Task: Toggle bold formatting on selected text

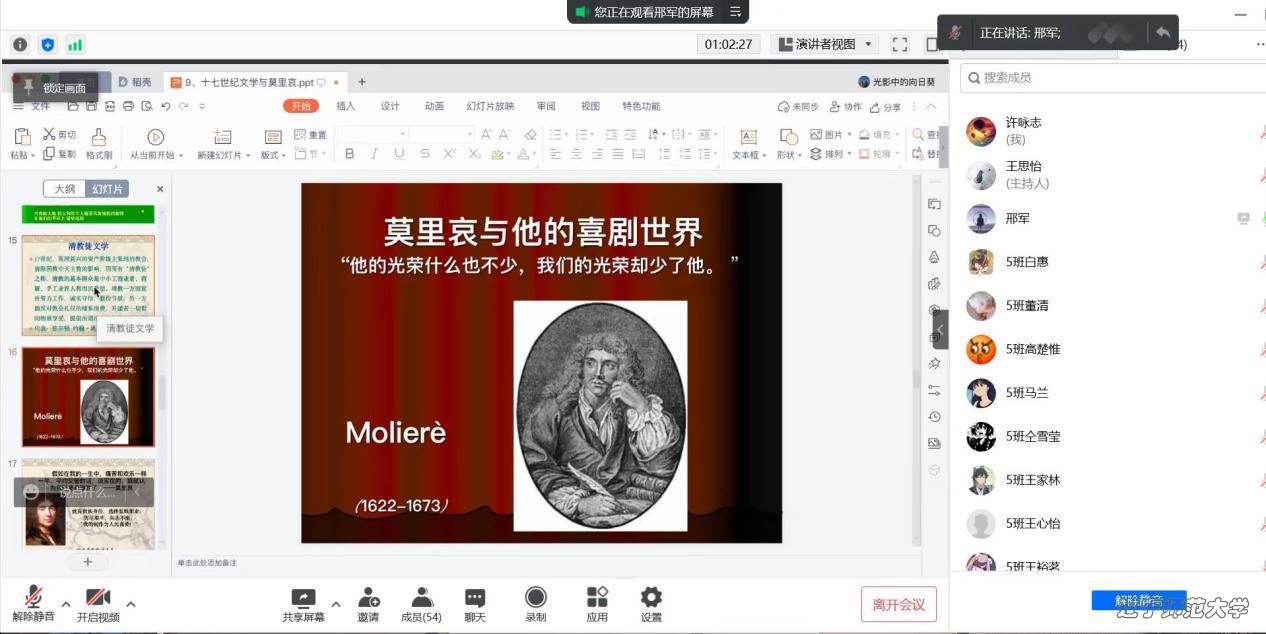Action: point(349,152)
